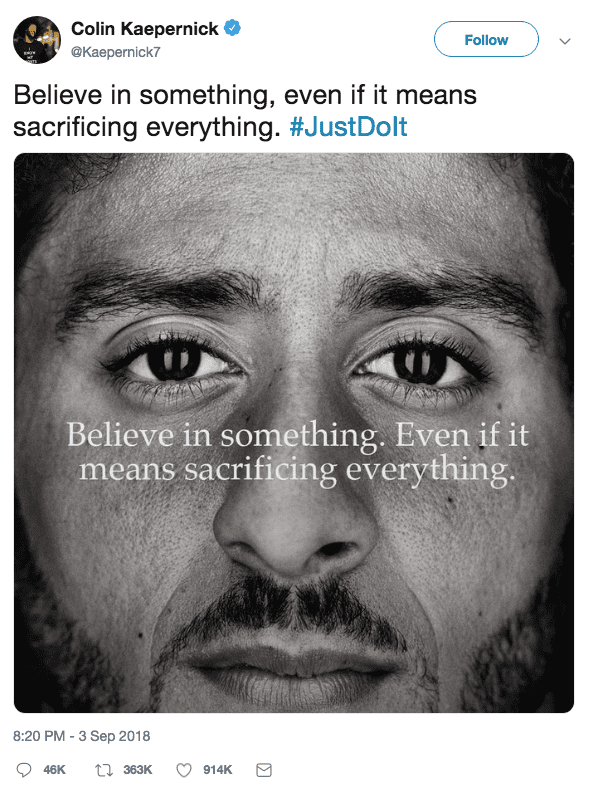Click the reply speech bubble icon
591x795 pixels.
point(24,770)
